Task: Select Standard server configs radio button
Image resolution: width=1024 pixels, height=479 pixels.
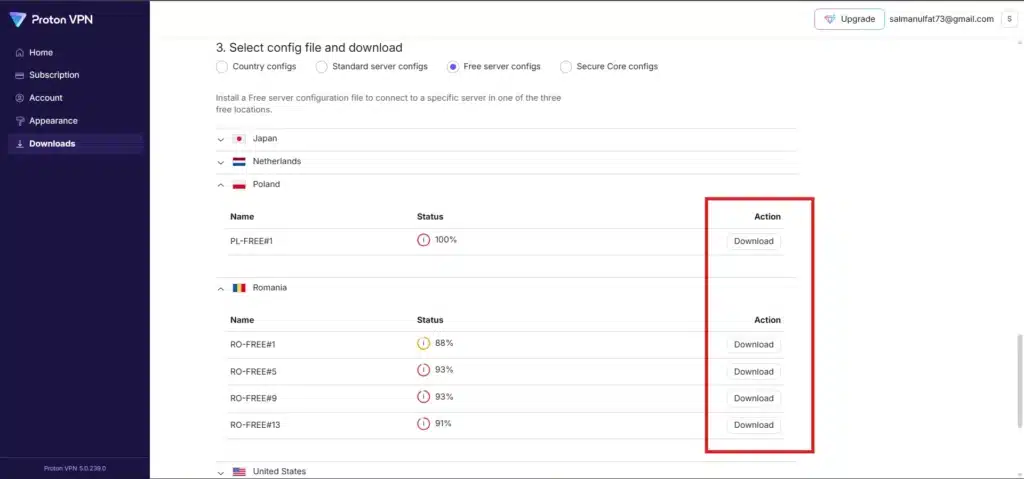Action: (321, 67)
